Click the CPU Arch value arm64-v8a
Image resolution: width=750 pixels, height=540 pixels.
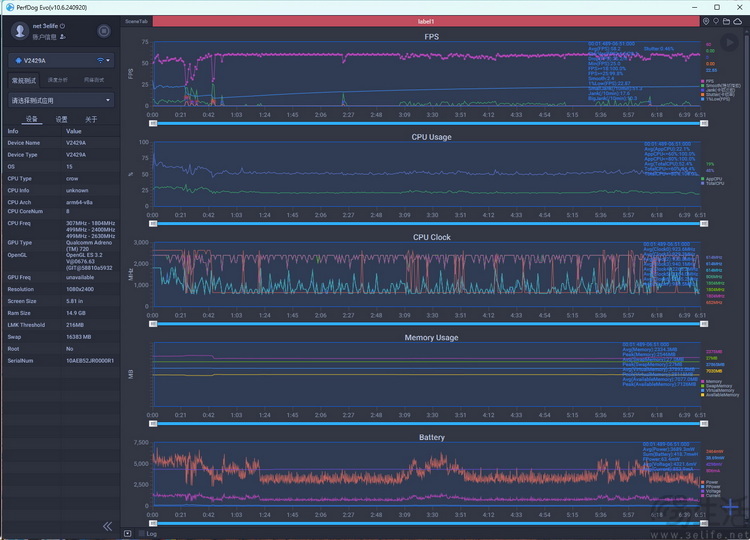[x=79, y=202]
